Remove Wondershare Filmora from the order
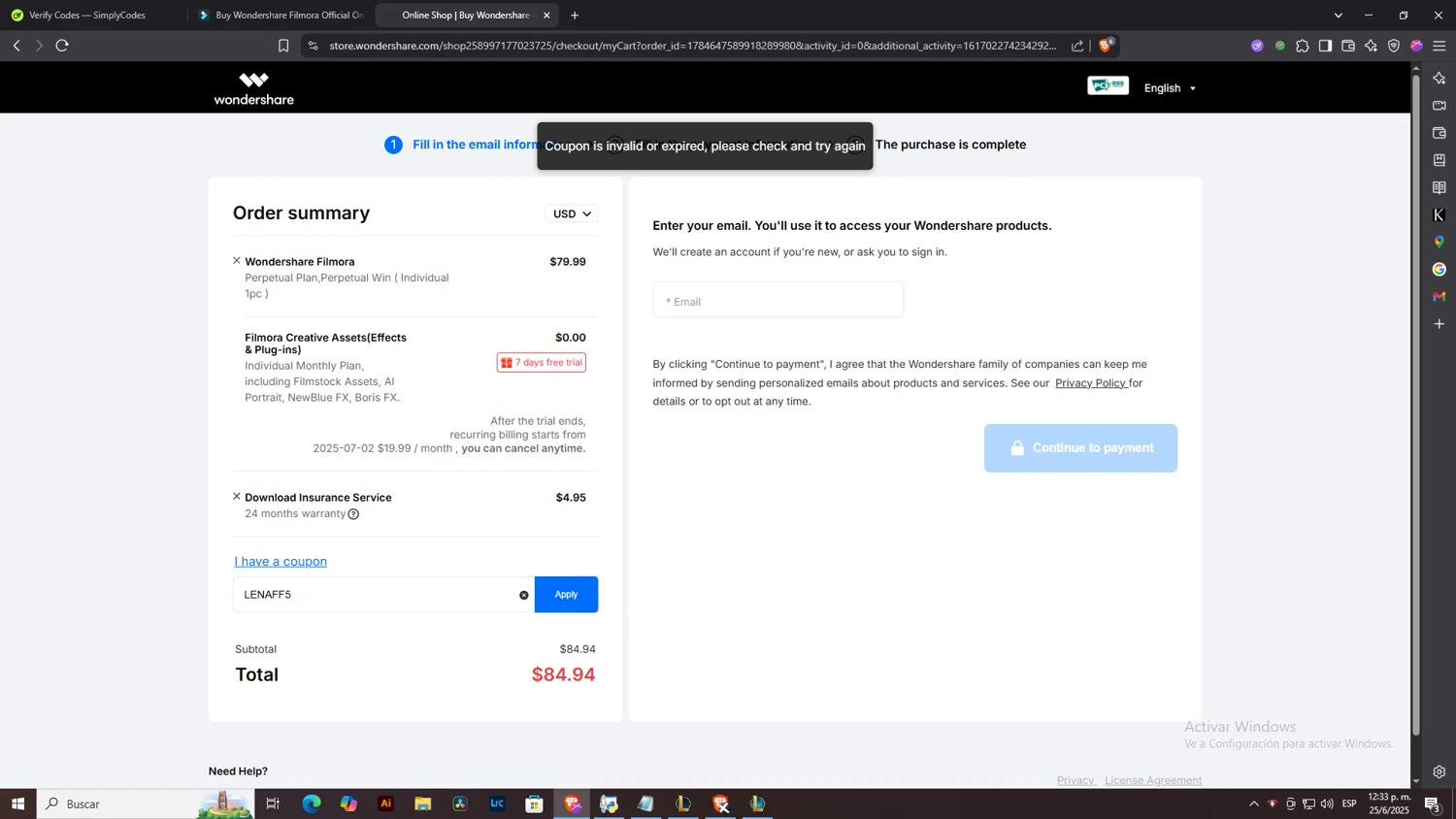 237,260
